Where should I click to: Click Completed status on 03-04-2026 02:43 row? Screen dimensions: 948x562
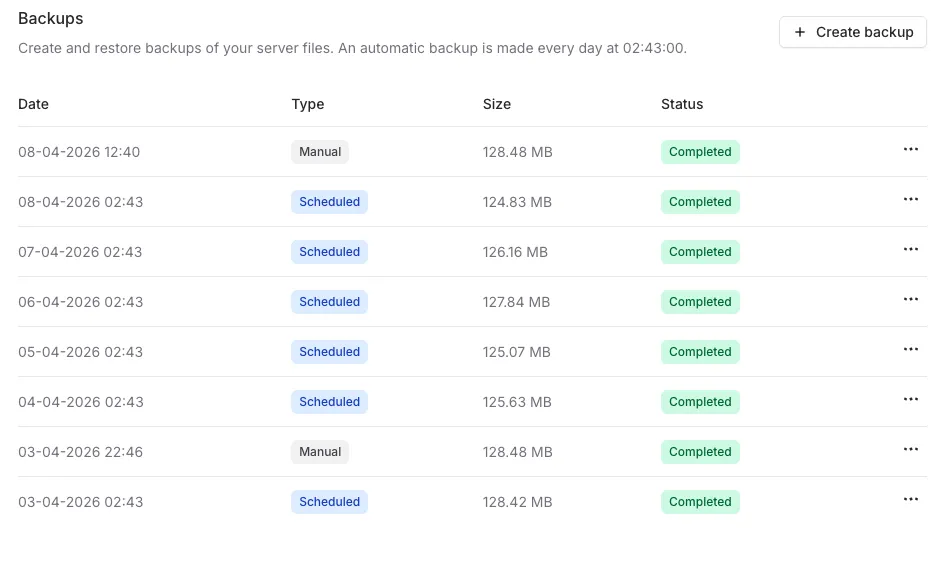tap(700, 502)
